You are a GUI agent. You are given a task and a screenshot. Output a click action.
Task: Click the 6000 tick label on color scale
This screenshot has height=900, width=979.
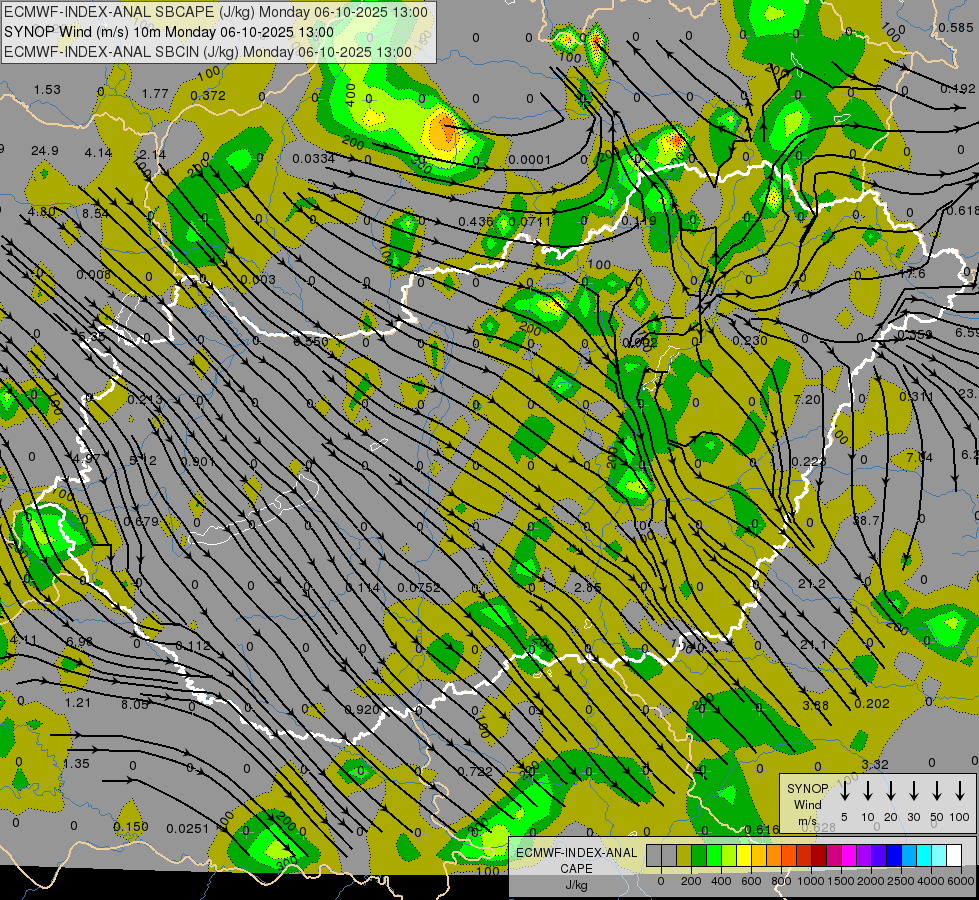tap(962, 881)
